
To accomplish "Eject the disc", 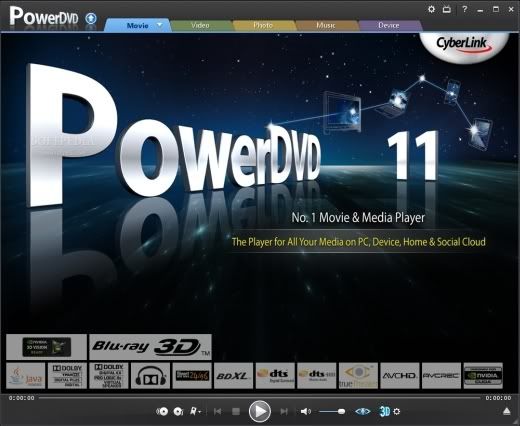I will 507,412.
